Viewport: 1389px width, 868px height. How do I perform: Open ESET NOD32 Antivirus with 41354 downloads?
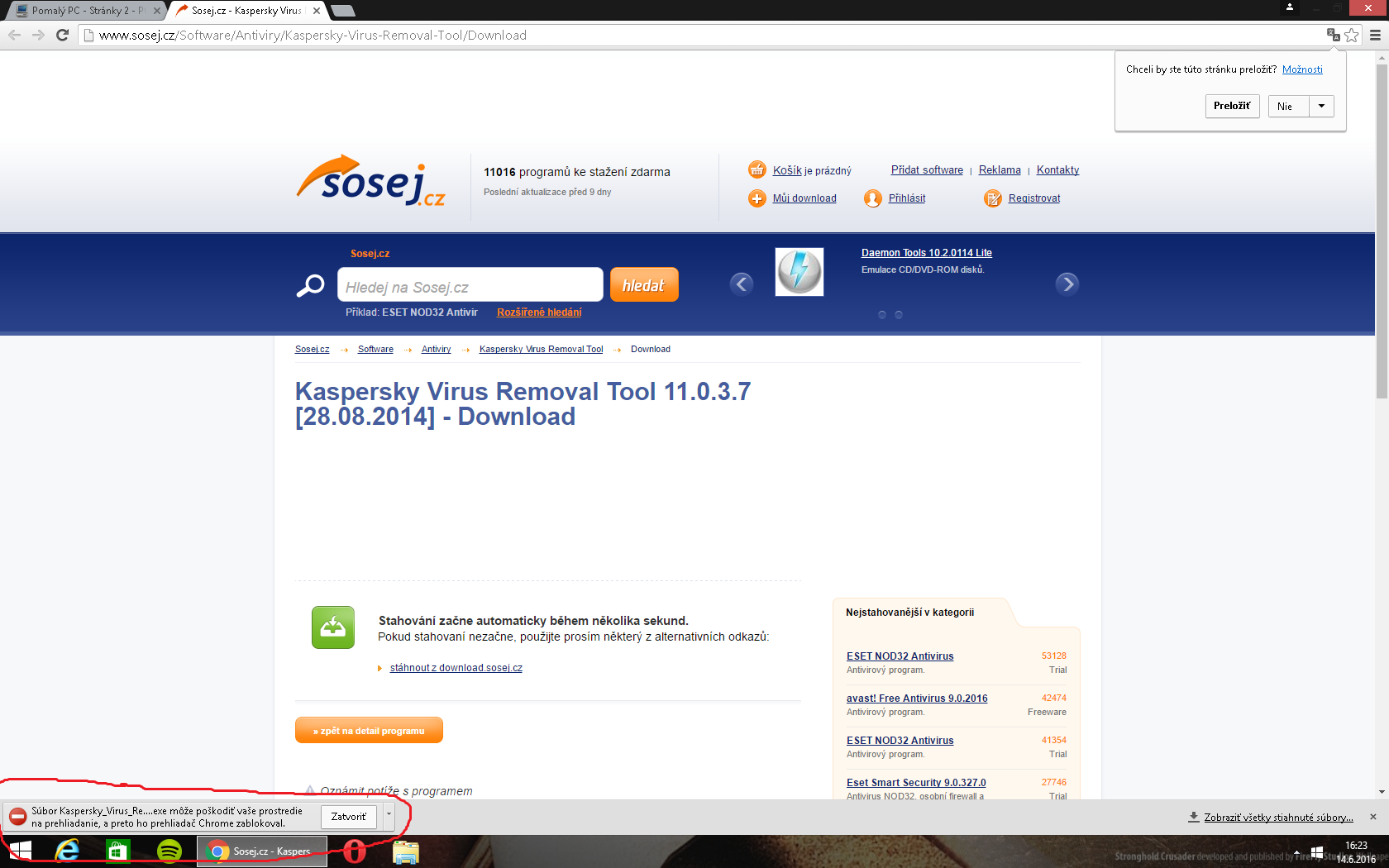pos(900,741)
